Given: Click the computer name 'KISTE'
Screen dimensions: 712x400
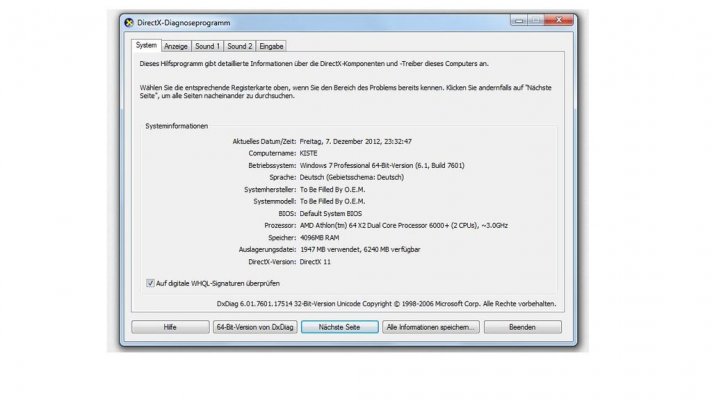Looking at the screenshot, I should (308, 153).
